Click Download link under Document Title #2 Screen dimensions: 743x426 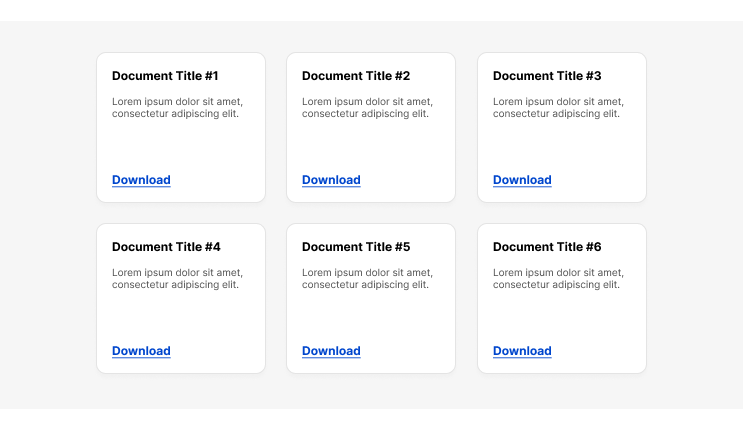point(331,180)
